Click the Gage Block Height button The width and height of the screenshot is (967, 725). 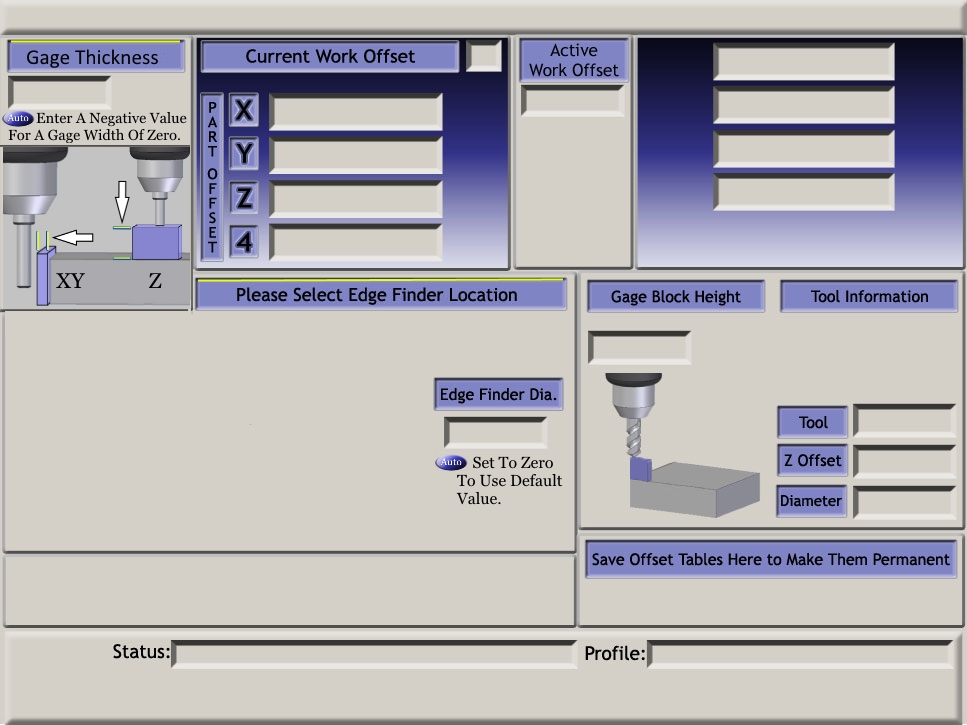(676, 297)
